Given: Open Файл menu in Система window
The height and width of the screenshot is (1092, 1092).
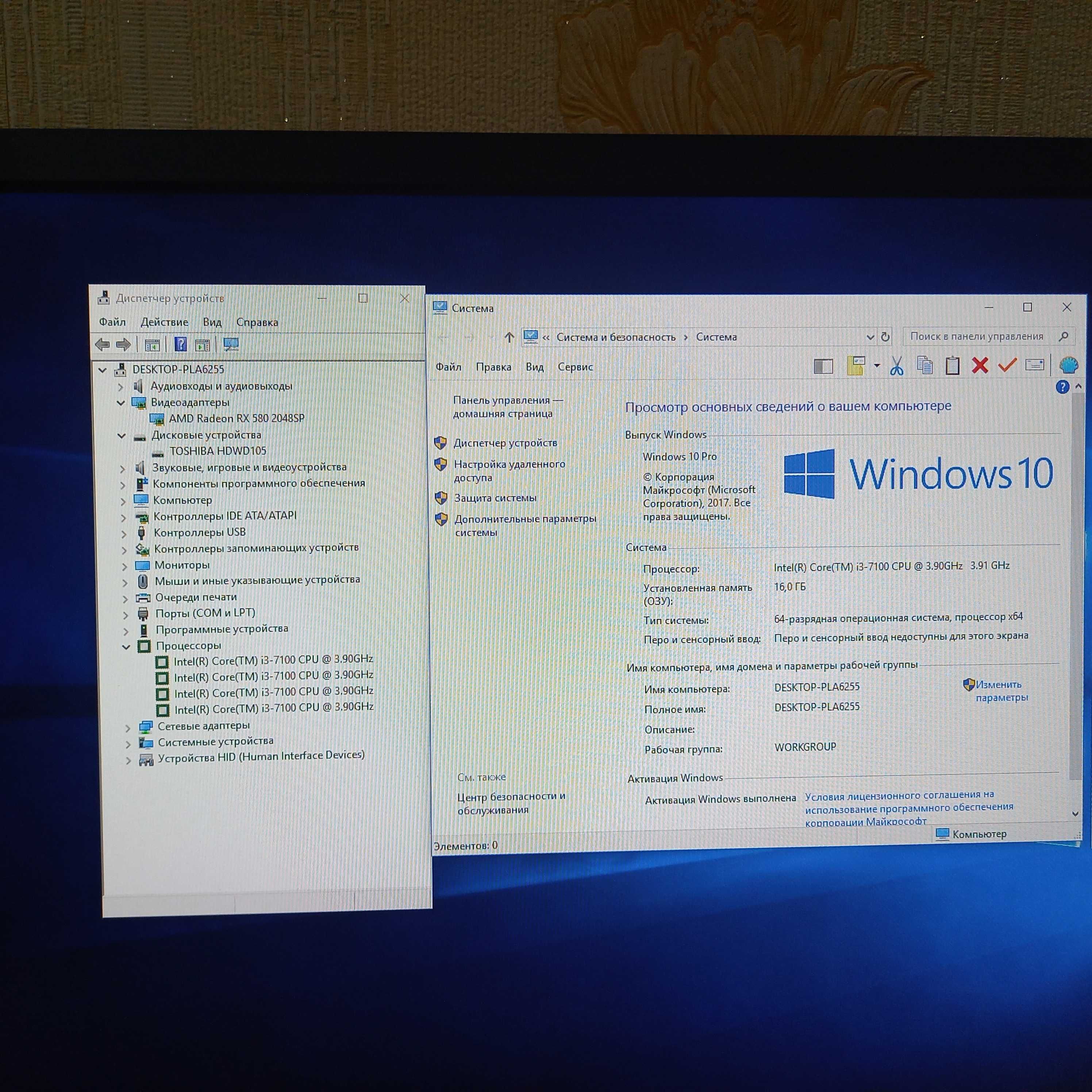Looking at the screenshot, I should [448, 367].
